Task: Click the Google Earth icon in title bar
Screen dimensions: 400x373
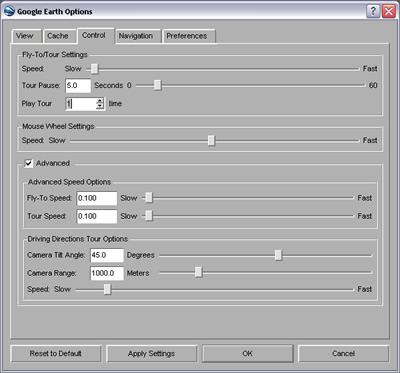Action: point(9,11)
